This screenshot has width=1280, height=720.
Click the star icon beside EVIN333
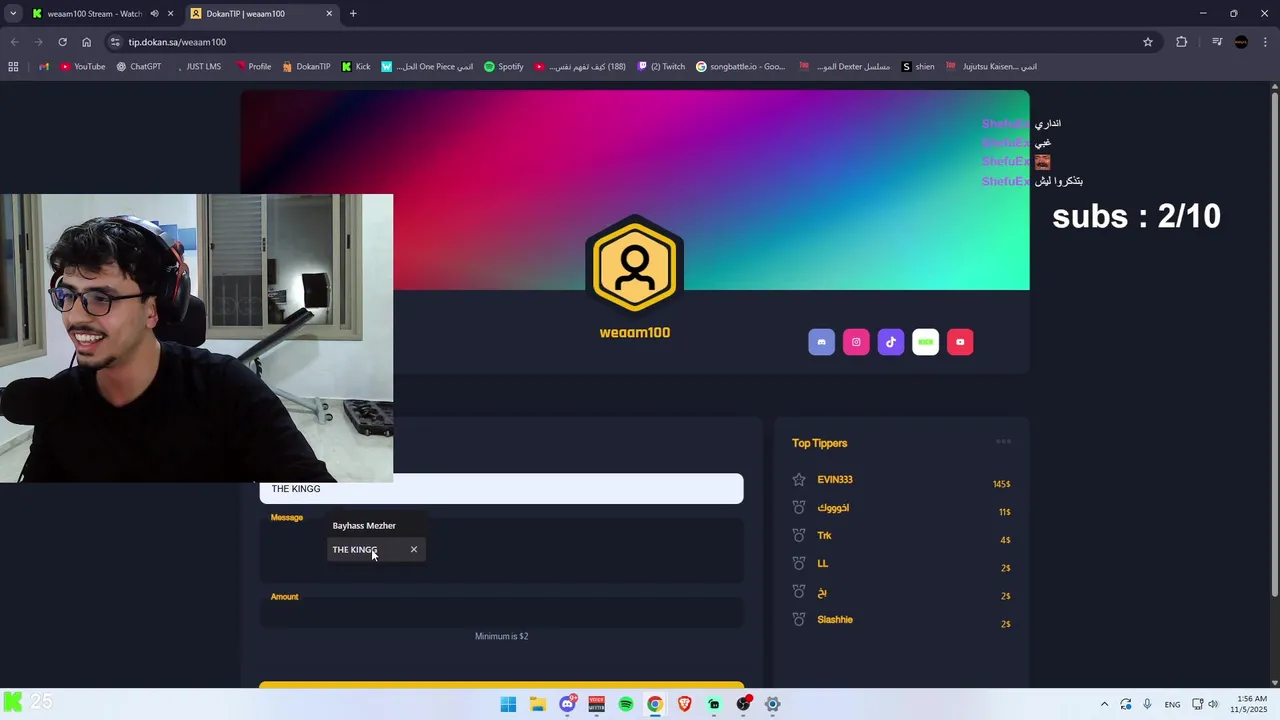(799, 480)
